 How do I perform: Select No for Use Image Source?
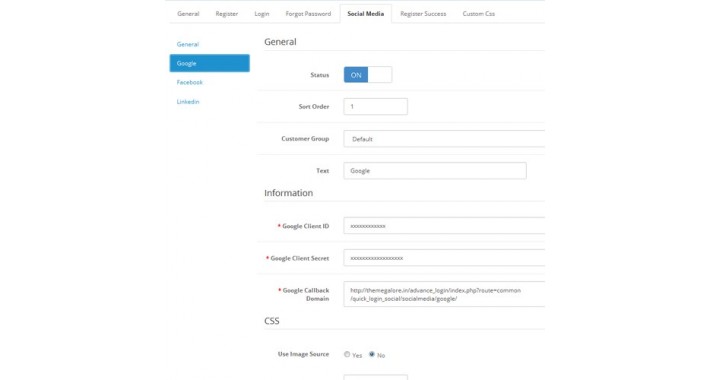(372, 354)
